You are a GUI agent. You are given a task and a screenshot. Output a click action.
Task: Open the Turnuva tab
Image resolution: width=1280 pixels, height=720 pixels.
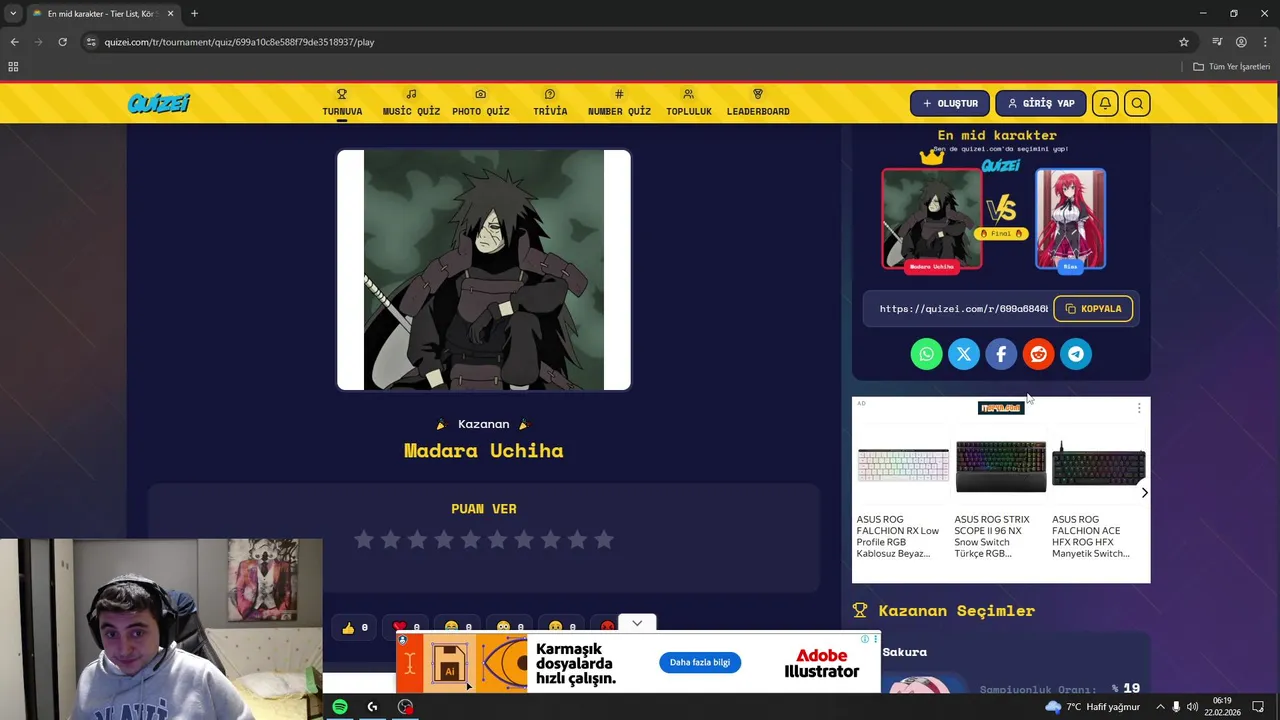(x=342, y=103)
